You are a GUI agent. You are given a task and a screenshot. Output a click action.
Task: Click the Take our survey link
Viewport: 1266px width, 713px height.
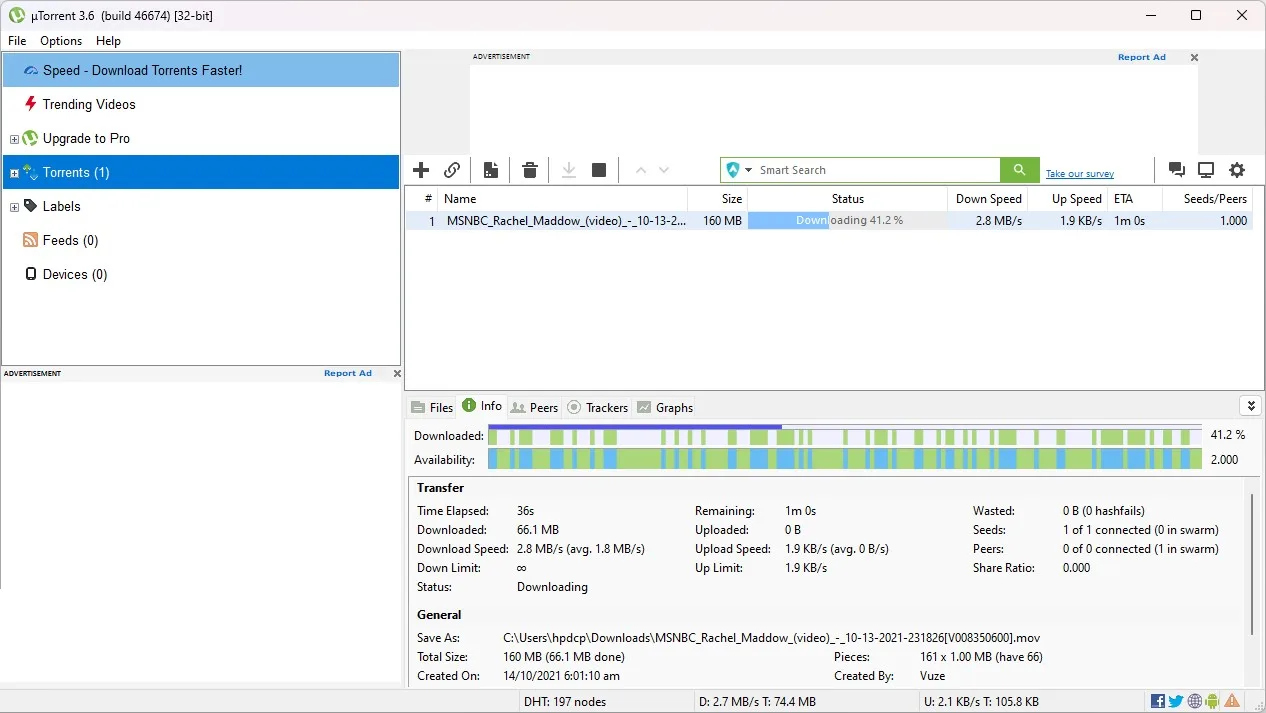pos(1080,174)
